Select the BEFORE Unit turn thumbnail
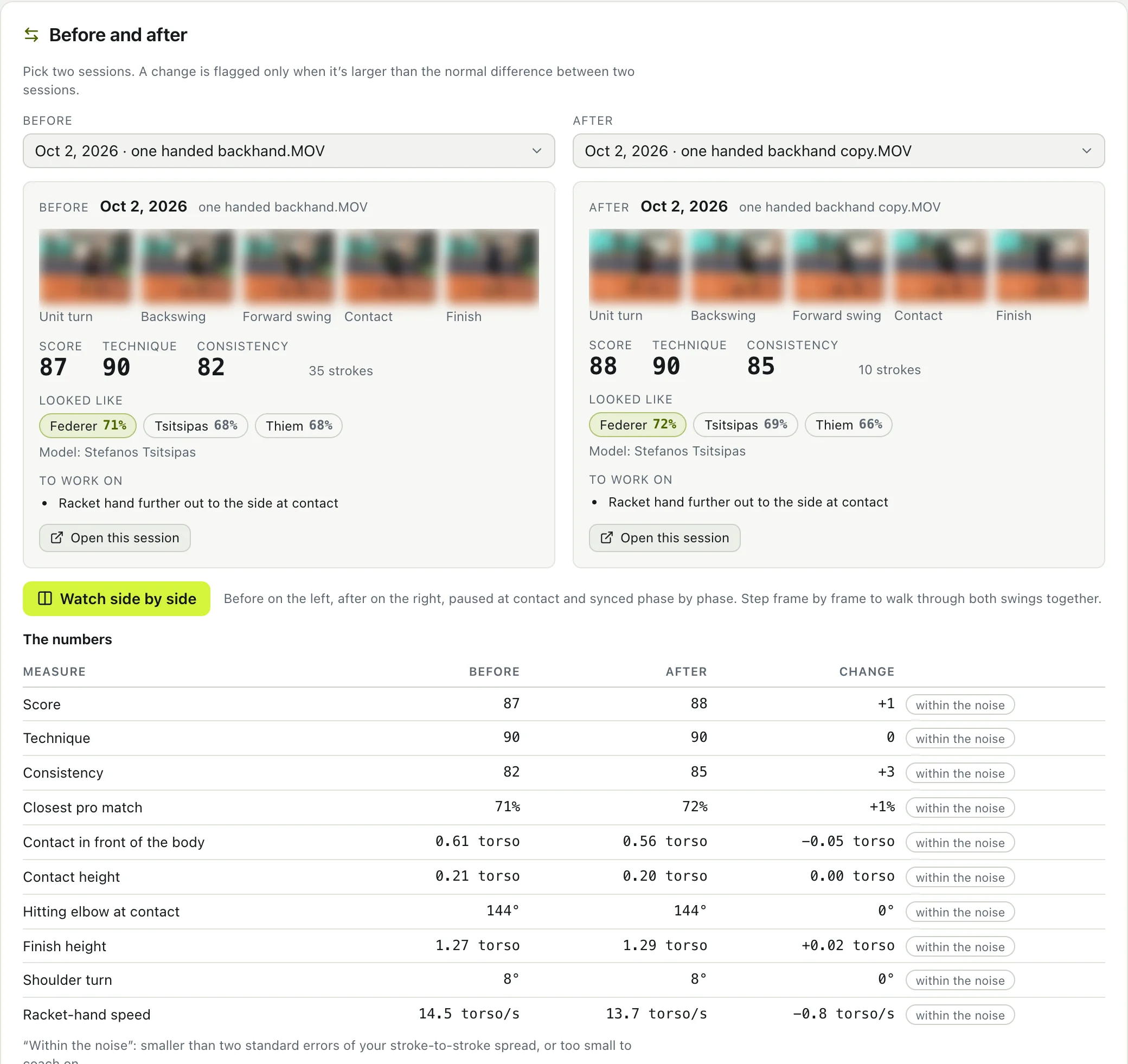Image resolution: width=1128 pixels, height=1064 pixels. coord(85,266)
